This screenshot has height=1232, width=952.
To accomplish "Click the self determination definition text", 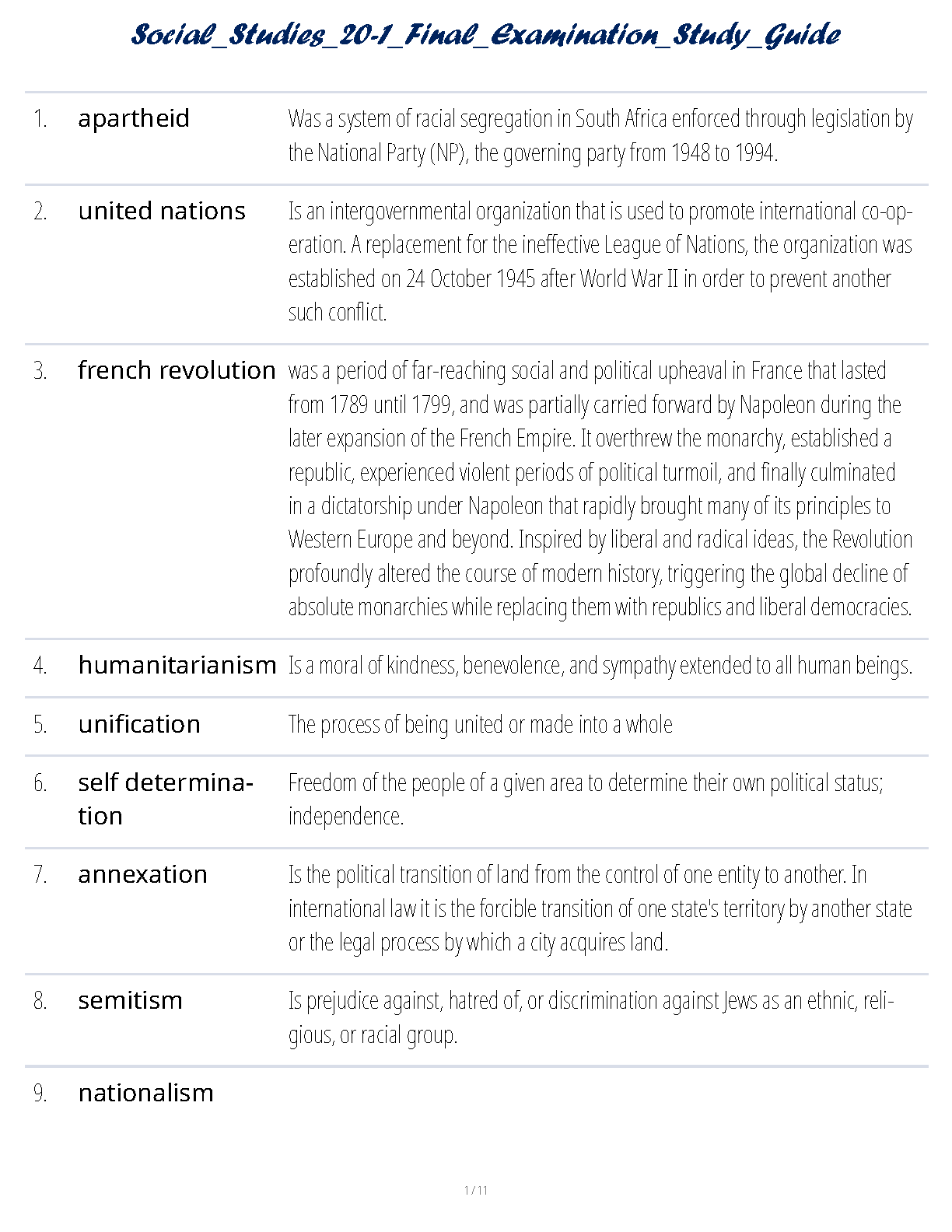I will click(585, 799).
